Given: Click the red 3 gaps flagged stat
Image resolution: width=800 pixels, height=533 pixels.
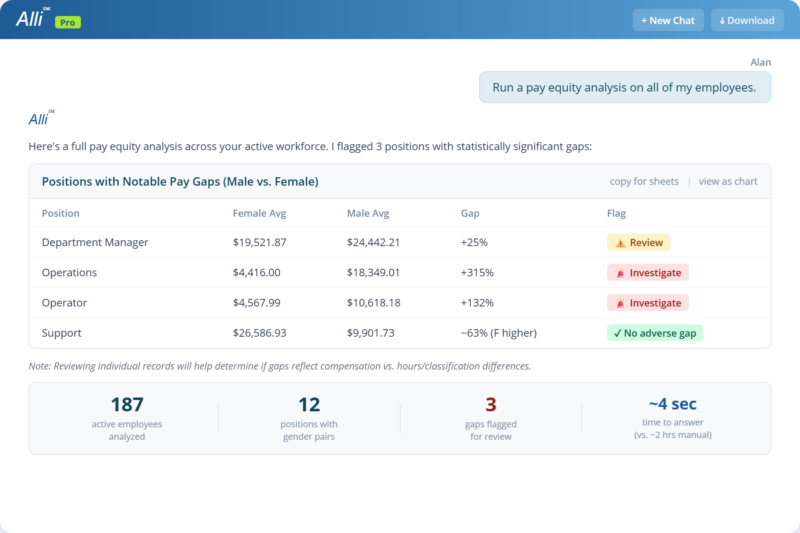Looking at the screenshot, I should click(x=490, y=418).
